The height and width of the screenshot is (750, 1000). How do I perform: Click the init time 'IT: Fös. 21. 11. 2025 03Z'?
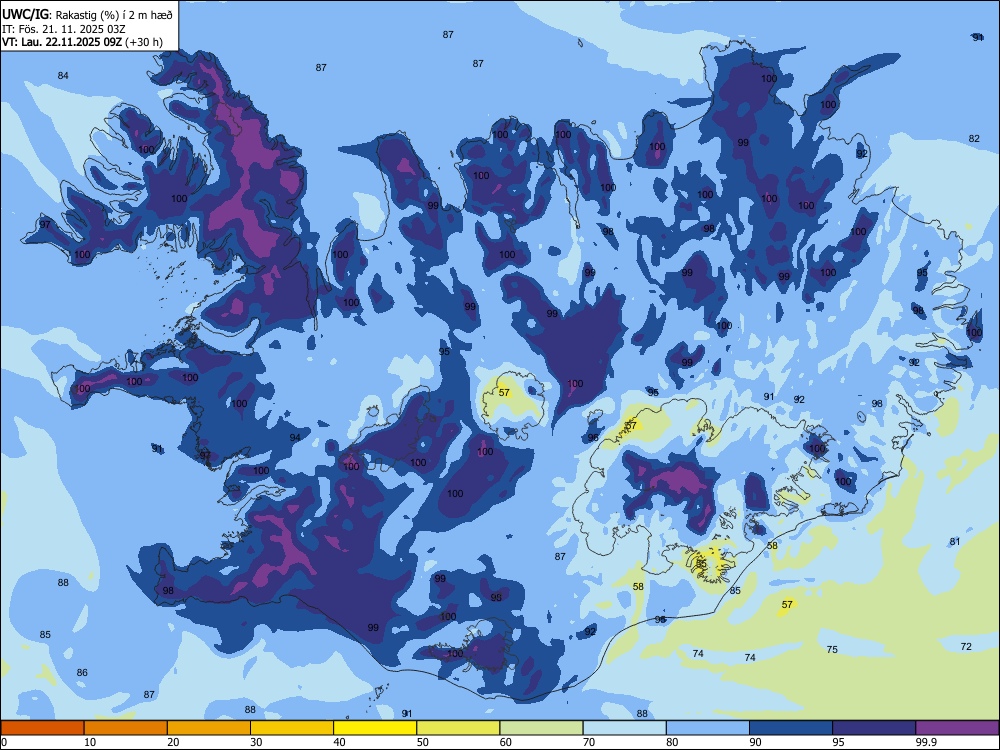[64, 29]
